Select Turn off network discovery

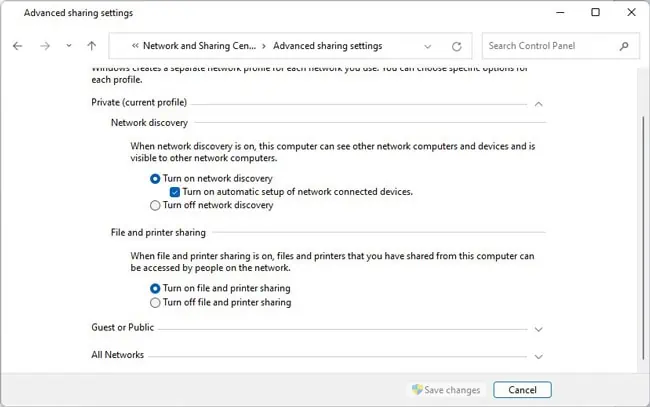pos(155,205)
